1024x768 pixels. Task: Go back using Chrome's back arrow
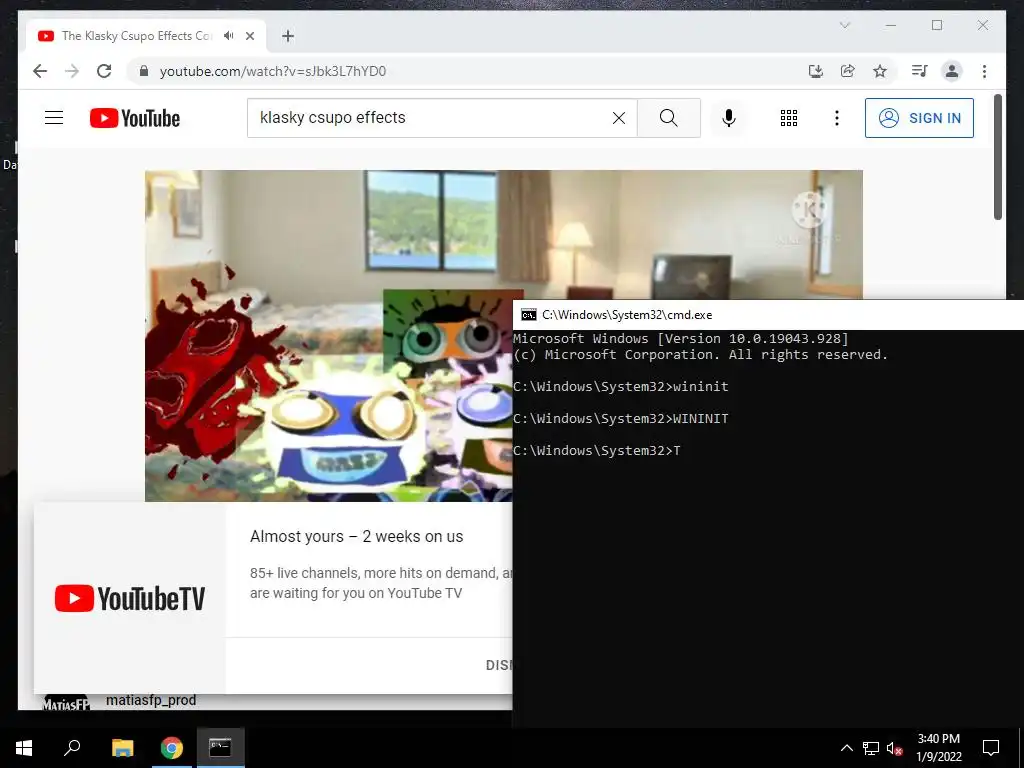[40, 71]
